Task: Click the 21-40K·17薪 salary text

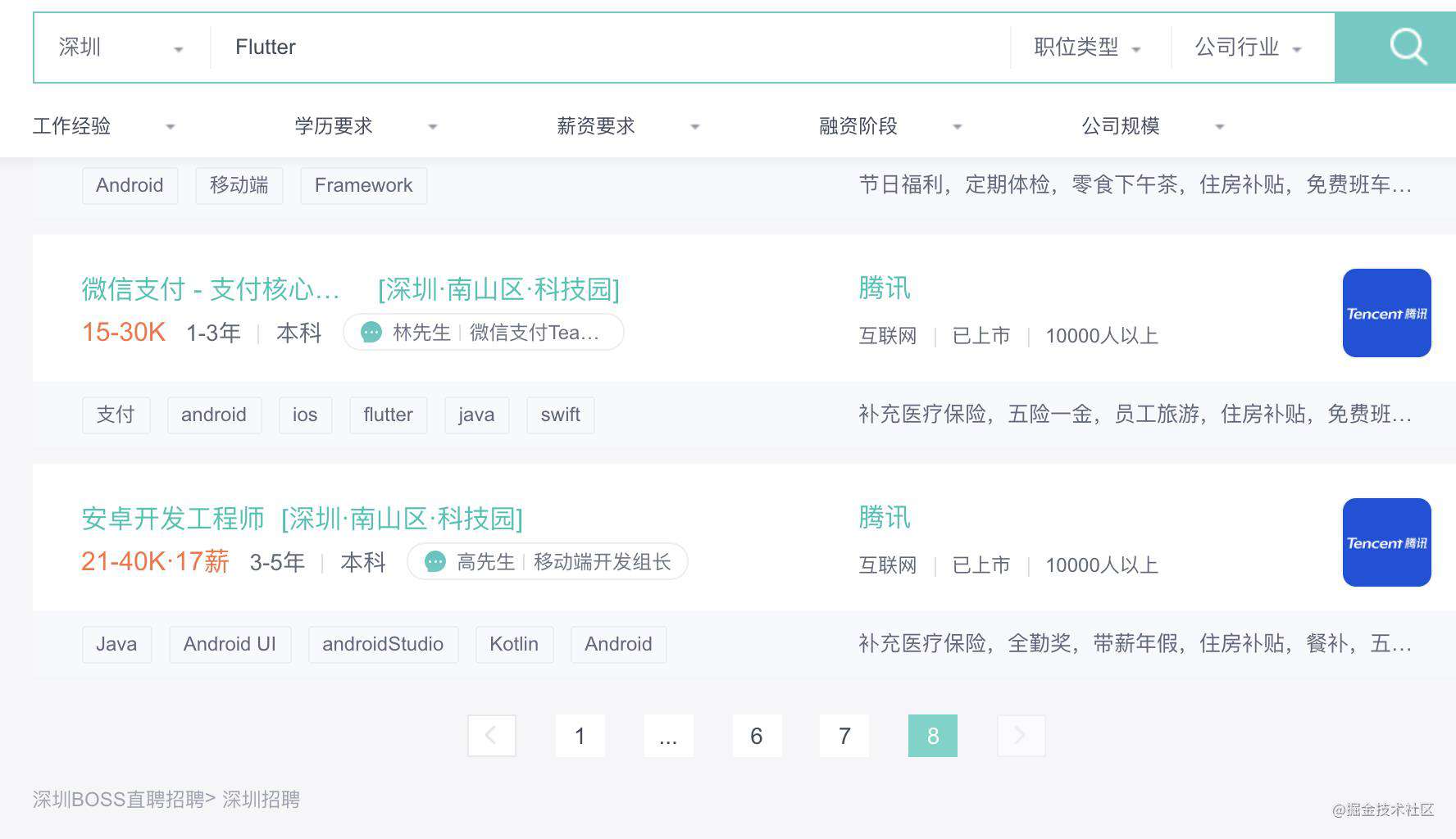Action: tap(155, 561)
